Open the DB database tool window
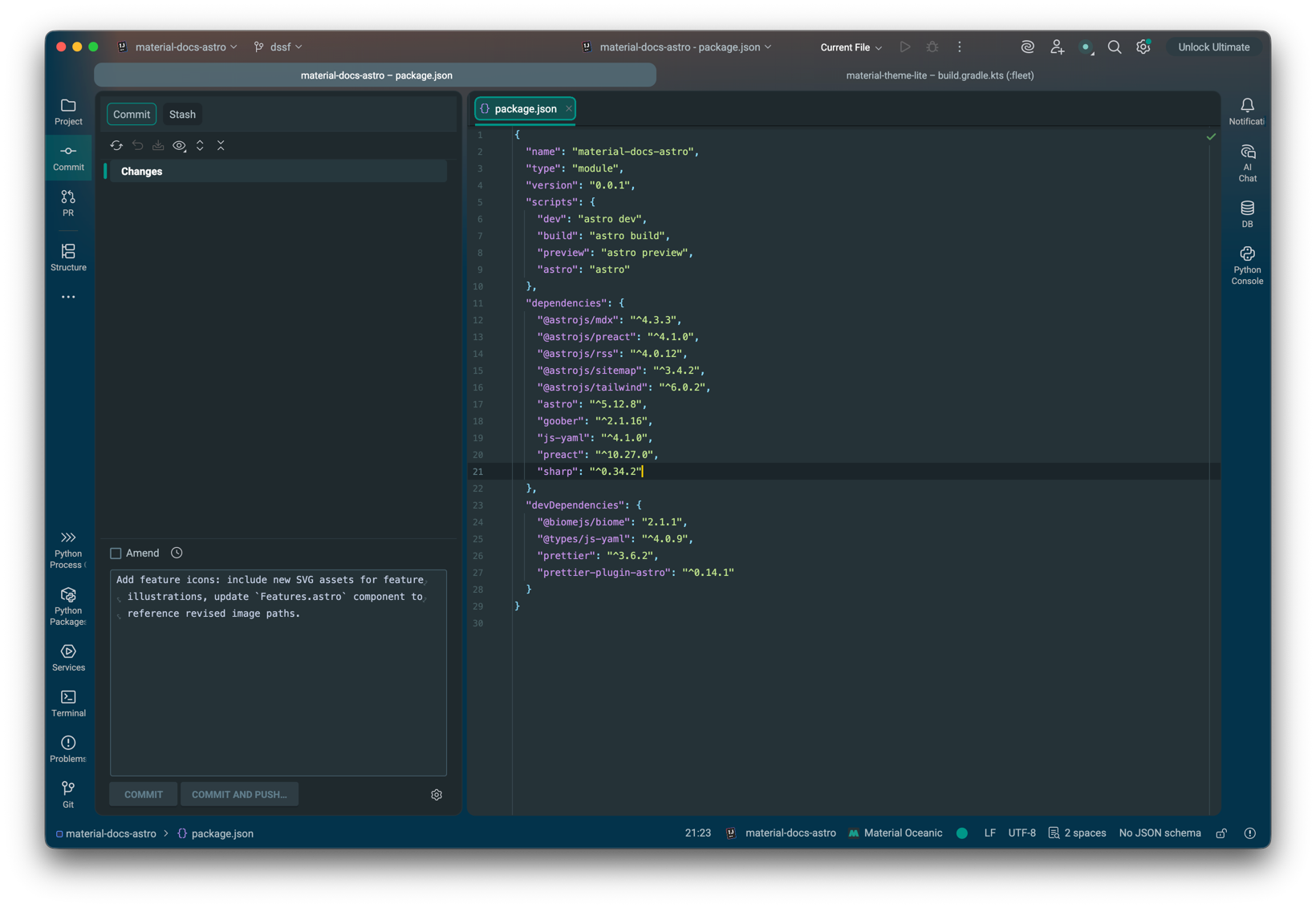 (x=1247, y=214)
